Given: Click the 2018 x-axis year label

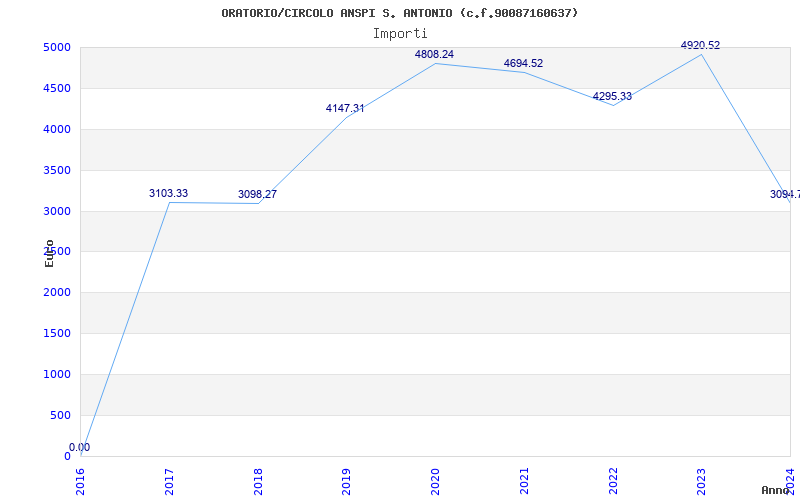Looking at the screenshot, I should pos(258,482).
